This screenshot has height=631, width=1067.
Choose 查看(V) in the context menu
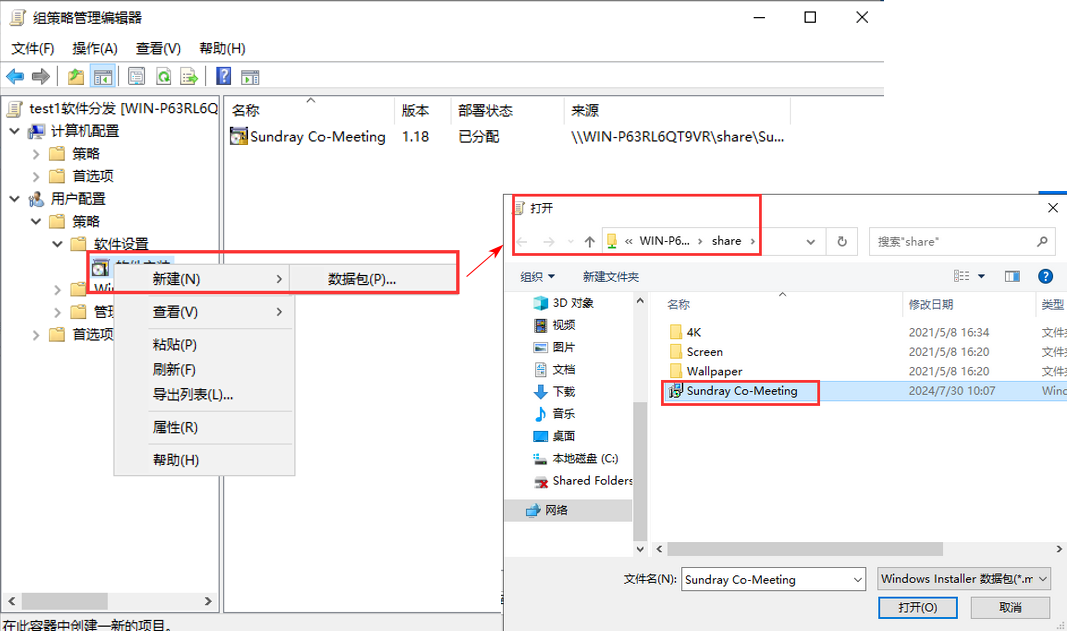pyautogui.click(x=202, y=312)
